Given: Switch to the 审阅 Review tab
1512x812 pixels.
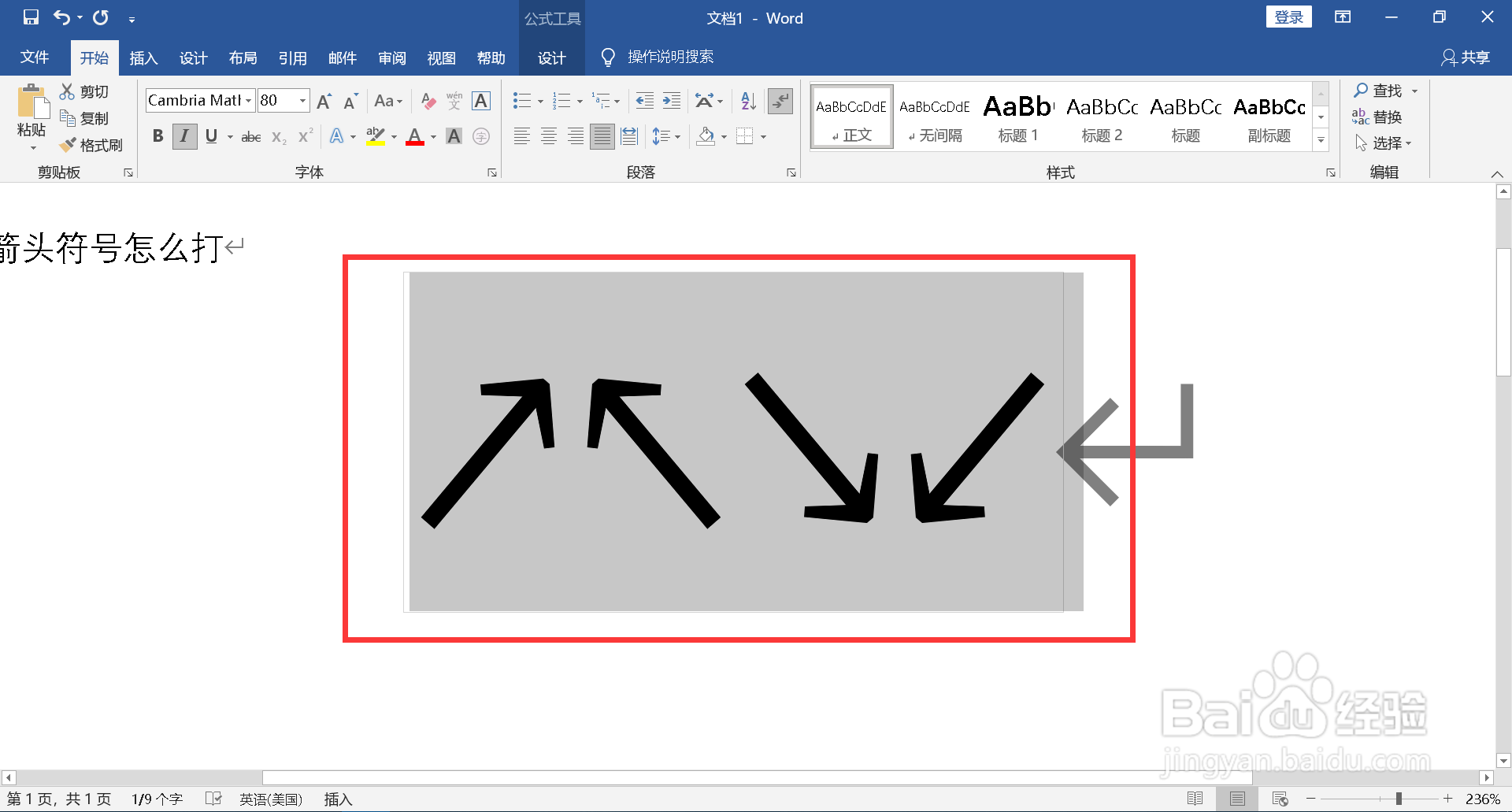Looking at the screenshot, I should (x=392, y=57).
